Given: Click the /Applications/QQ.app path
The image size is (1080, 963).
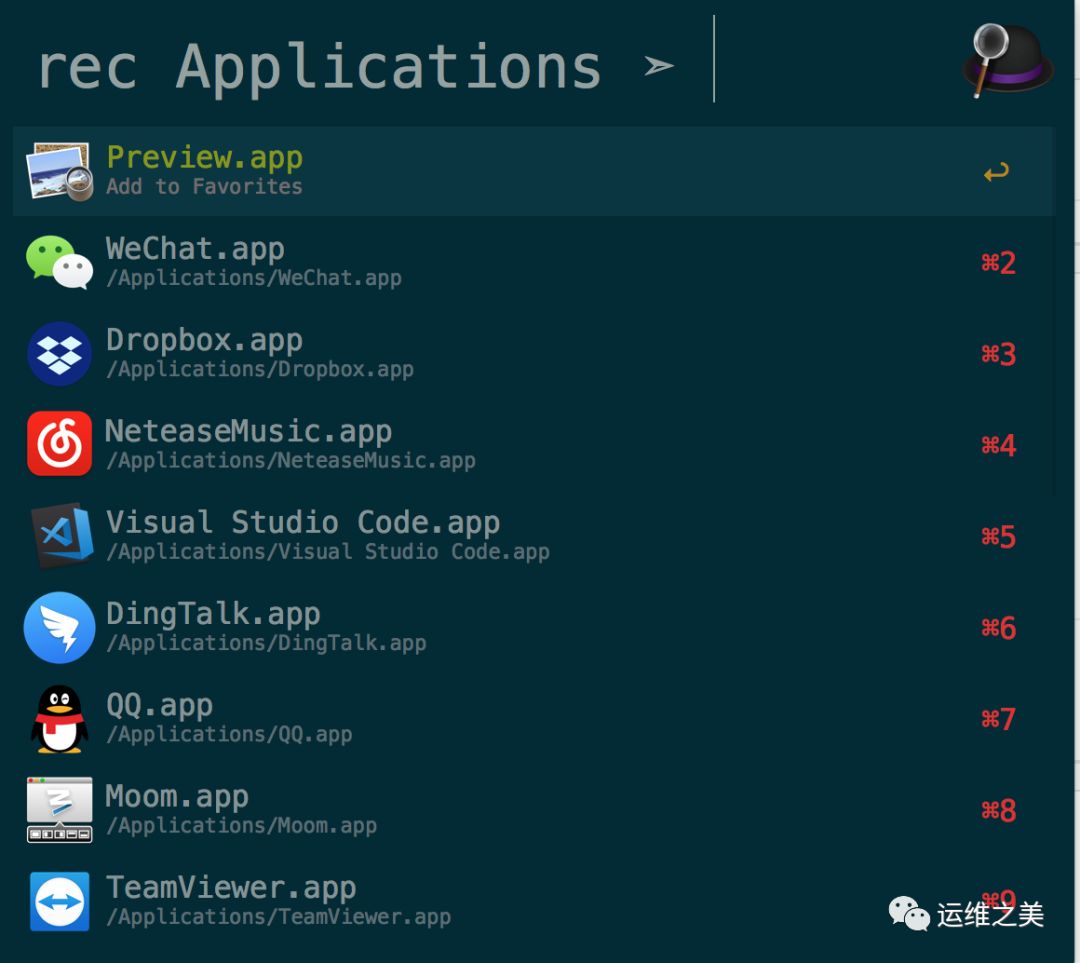Looking at the screenshot, I should 229,734.
